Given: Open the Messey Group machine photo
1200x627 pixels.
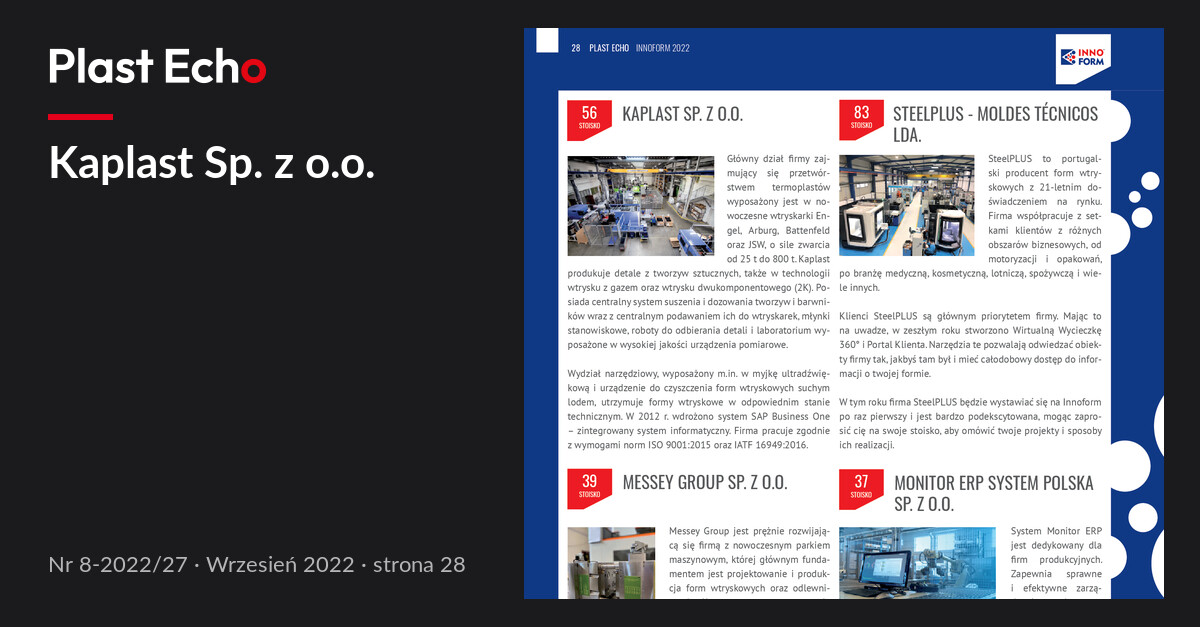Looking at the screenshot, I should coord(611,562).
